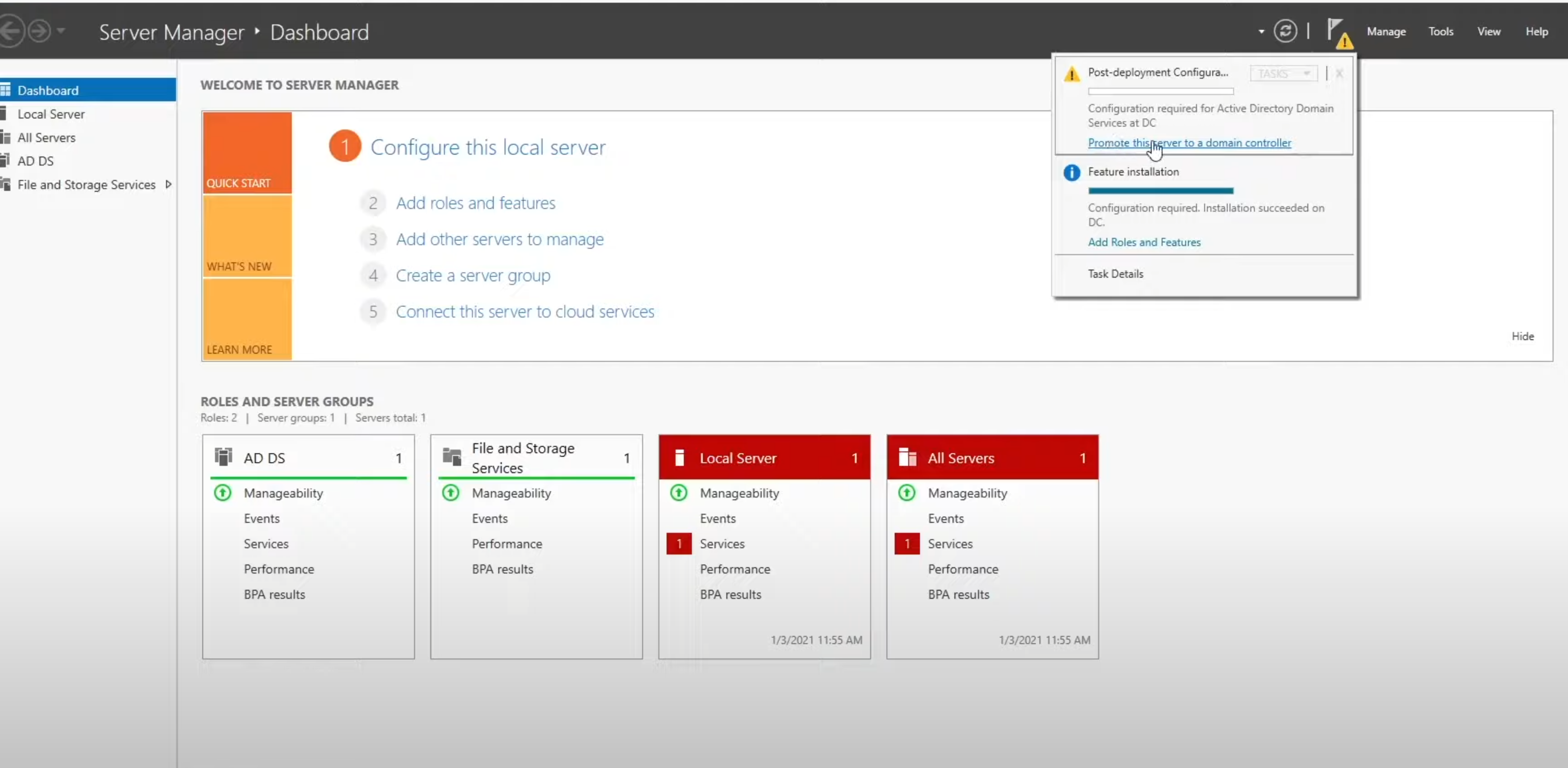Open Performance in File and Storage Services tile
This screenshot has width=1568, height=768.
coord(507,544)
